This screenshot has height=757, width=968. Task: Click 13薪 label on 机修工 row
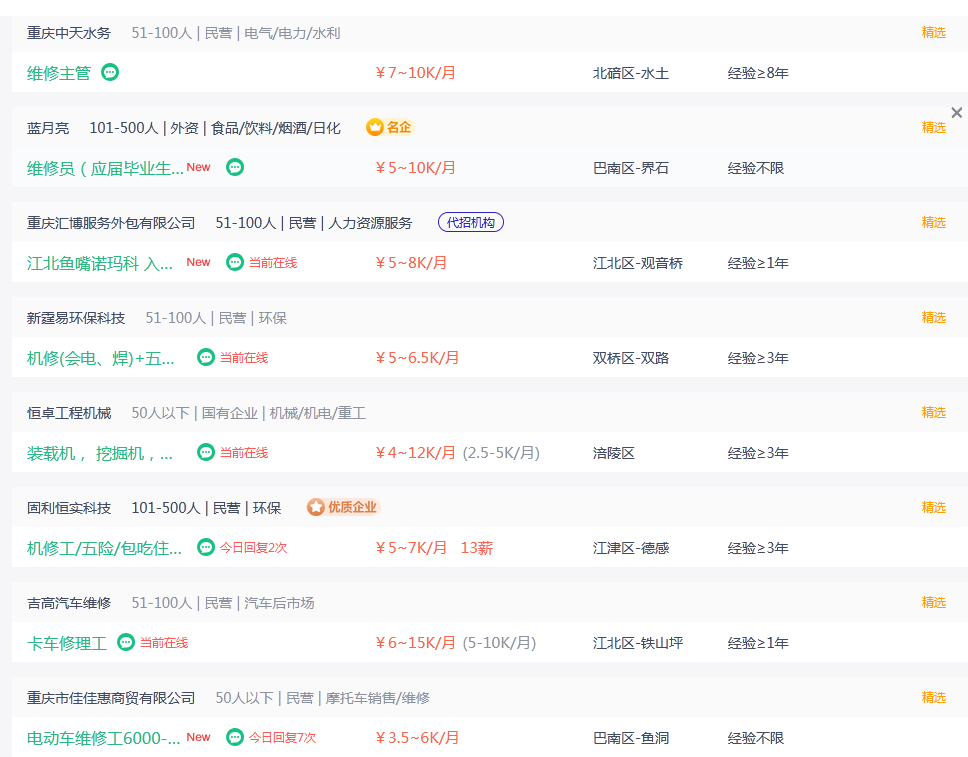coord(477,548)
